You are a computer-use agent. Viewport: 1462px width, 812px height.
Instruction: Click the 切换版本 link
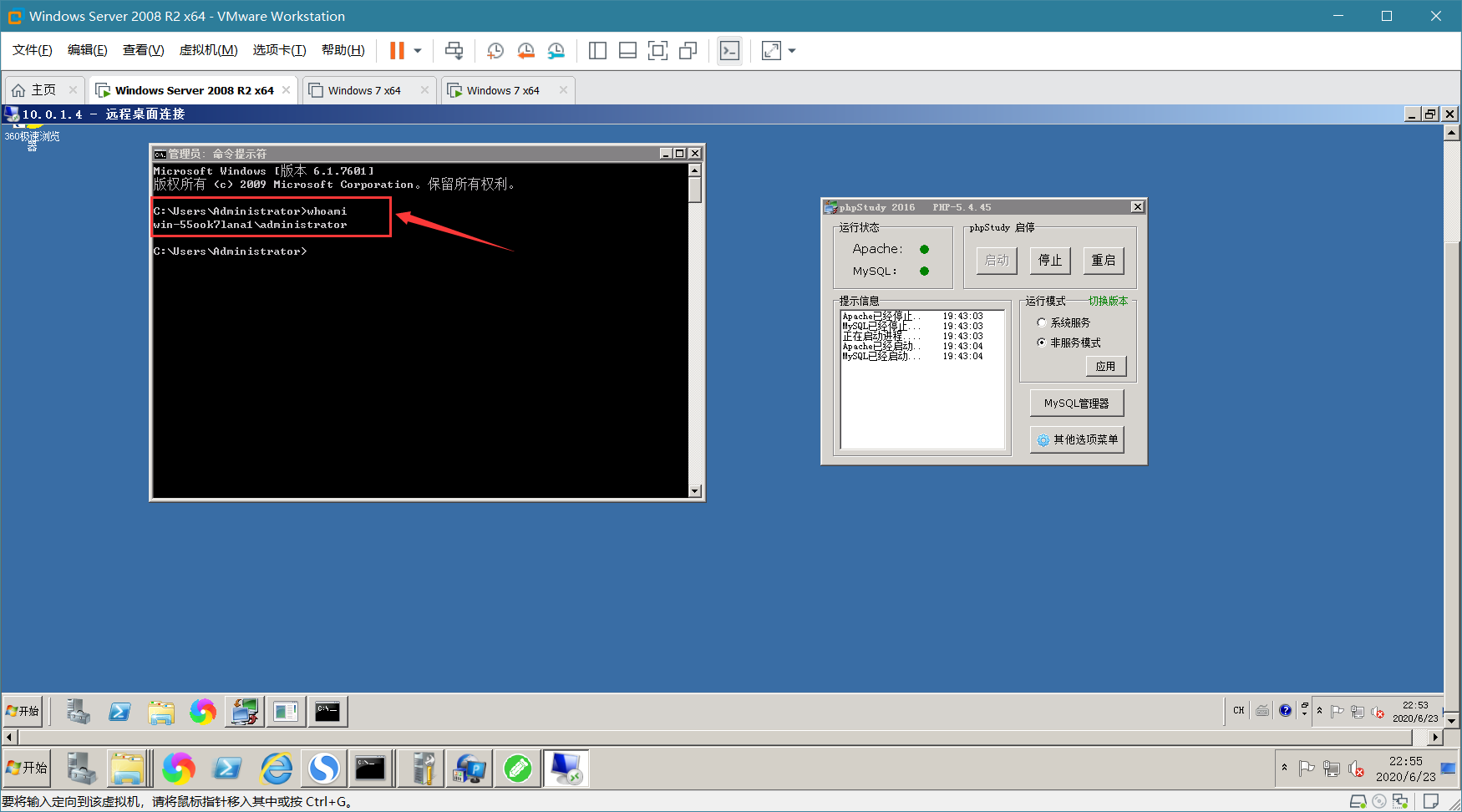1108,301
